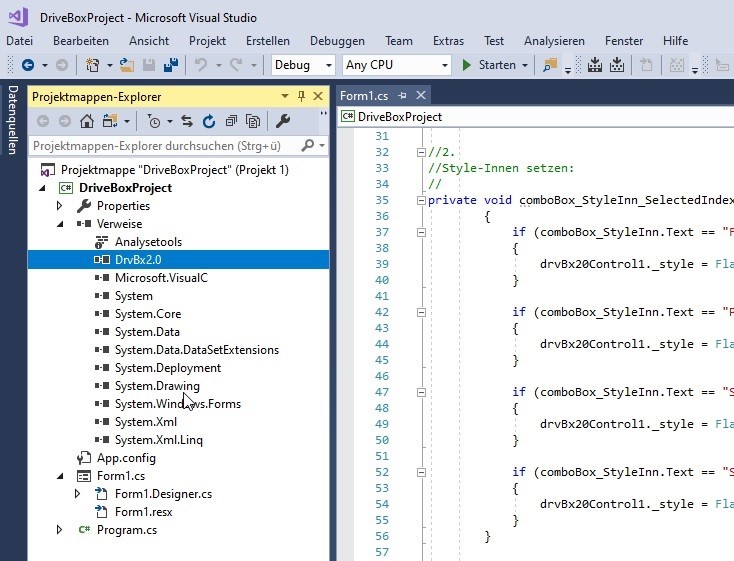Switch to the Form1.cs editor tab
This screenshot has width=734, height=561.
pyautogui.click(x=364, y=96)
